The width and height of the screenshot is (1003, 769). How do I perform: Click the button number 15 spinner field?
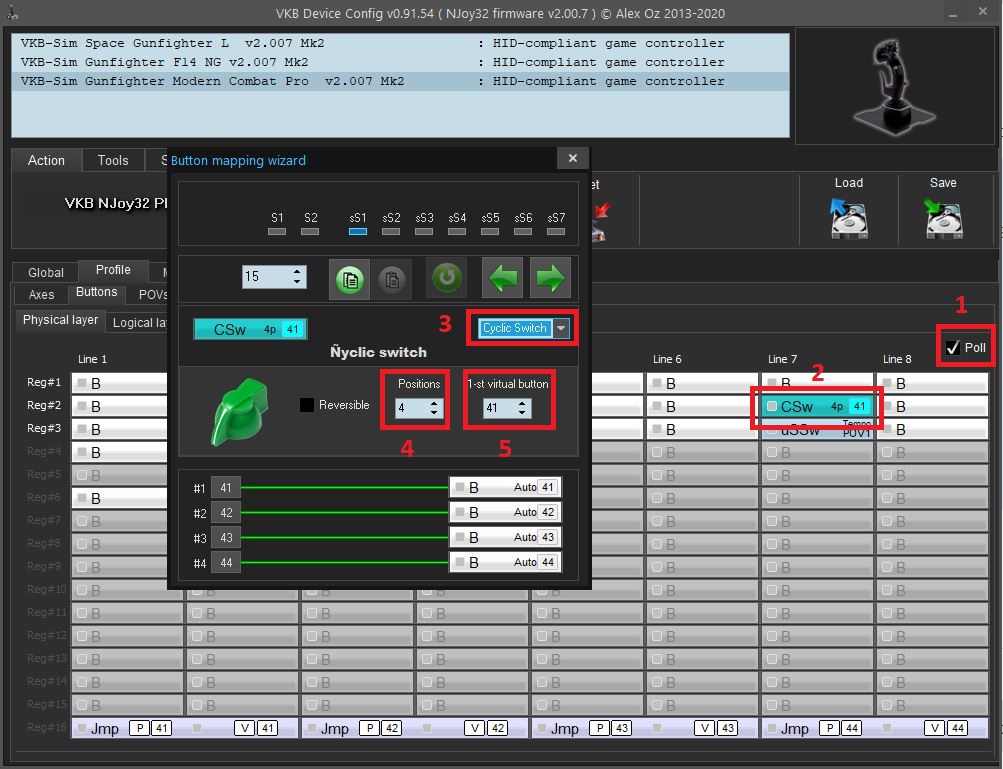(274, 276)
